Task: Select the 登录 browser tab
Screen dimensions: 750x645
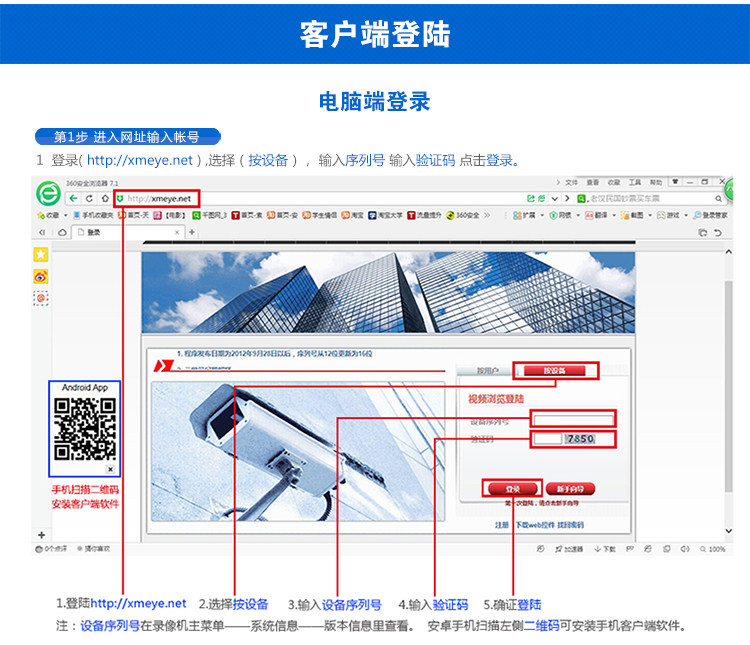Action: point(128,232)
